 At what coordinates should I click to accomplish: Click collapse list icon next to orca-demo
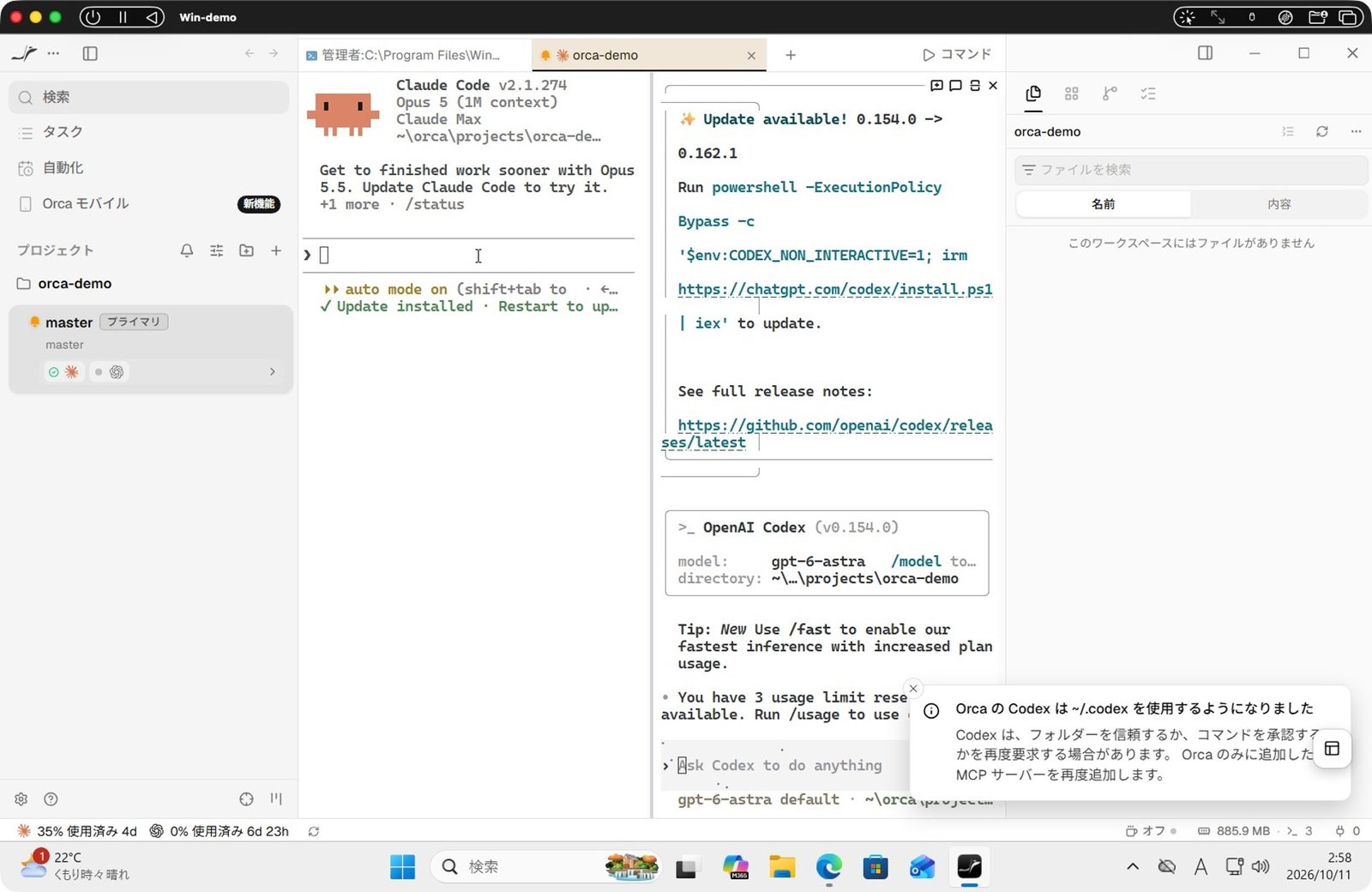tap(1288, 131)
